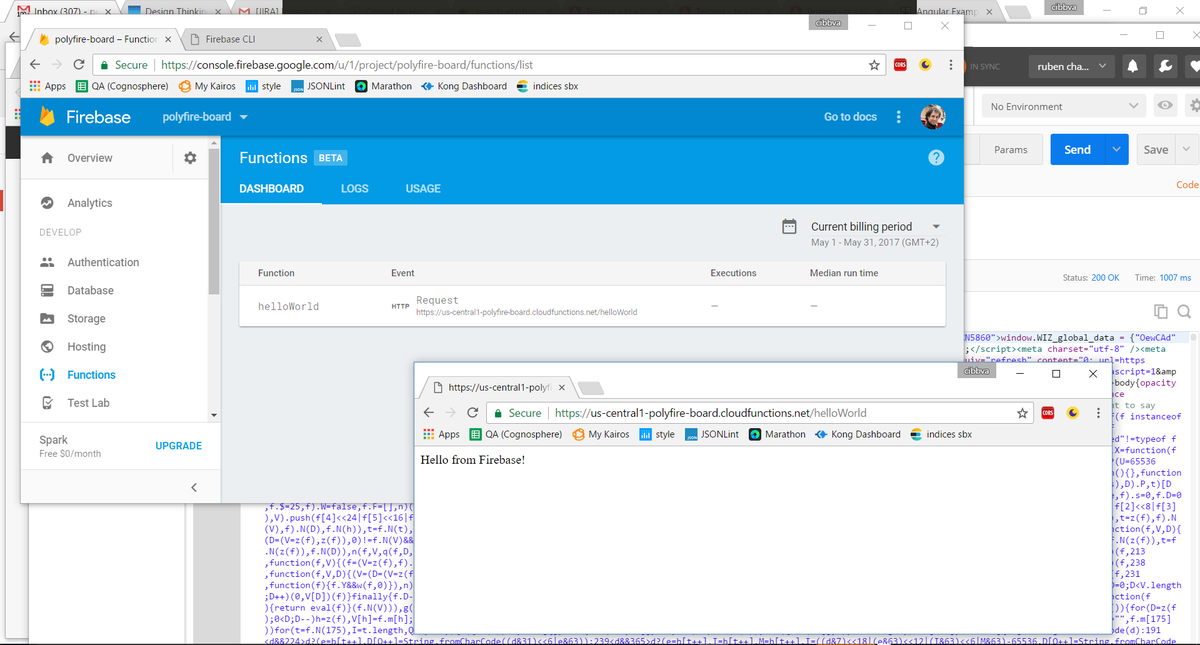This screenshot has height=645, width=1200.
Task: Click the helloWorld cloudfunctions URL in table
Action: (x=526, y=312)
